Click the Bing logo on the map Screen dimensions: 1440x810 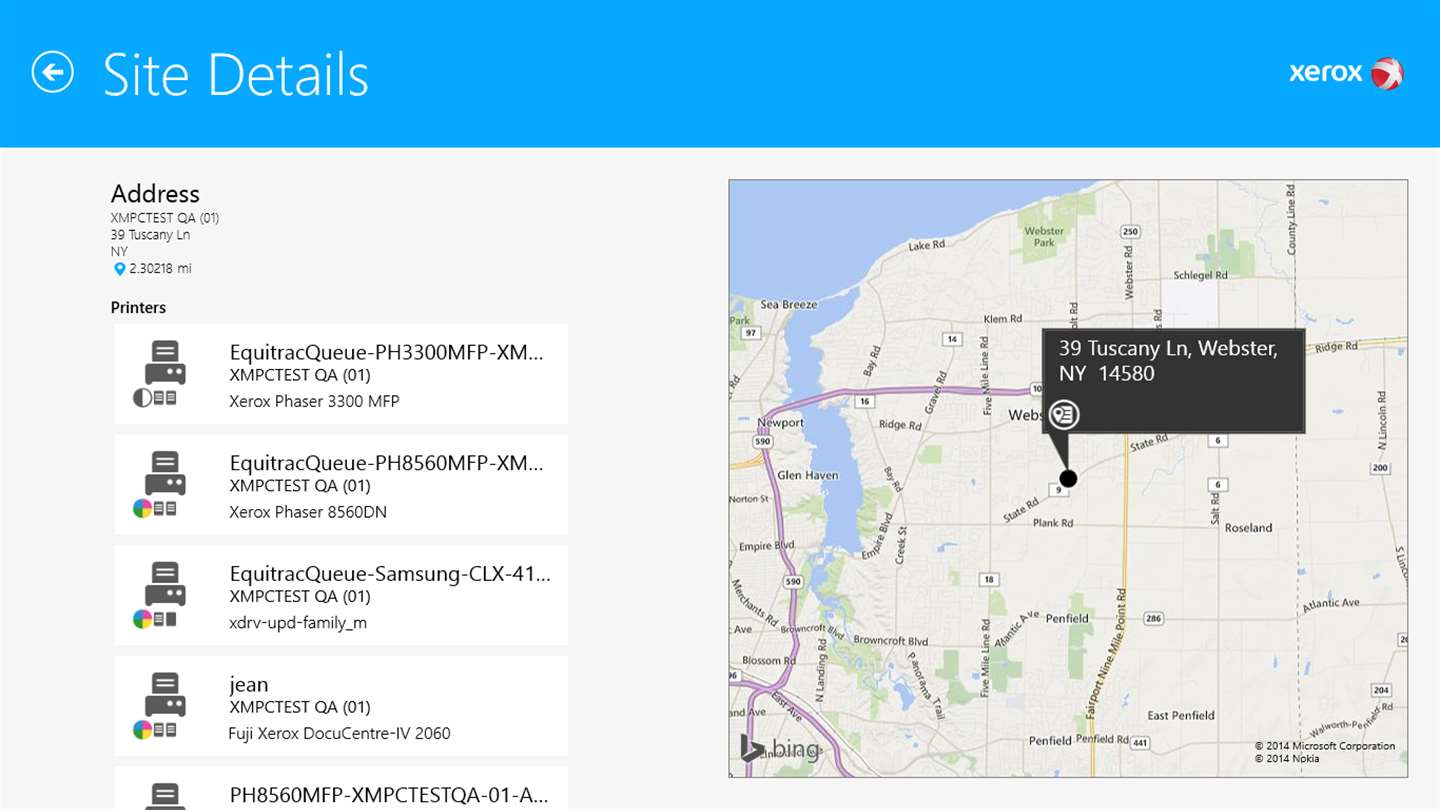(x=780, y=748)
